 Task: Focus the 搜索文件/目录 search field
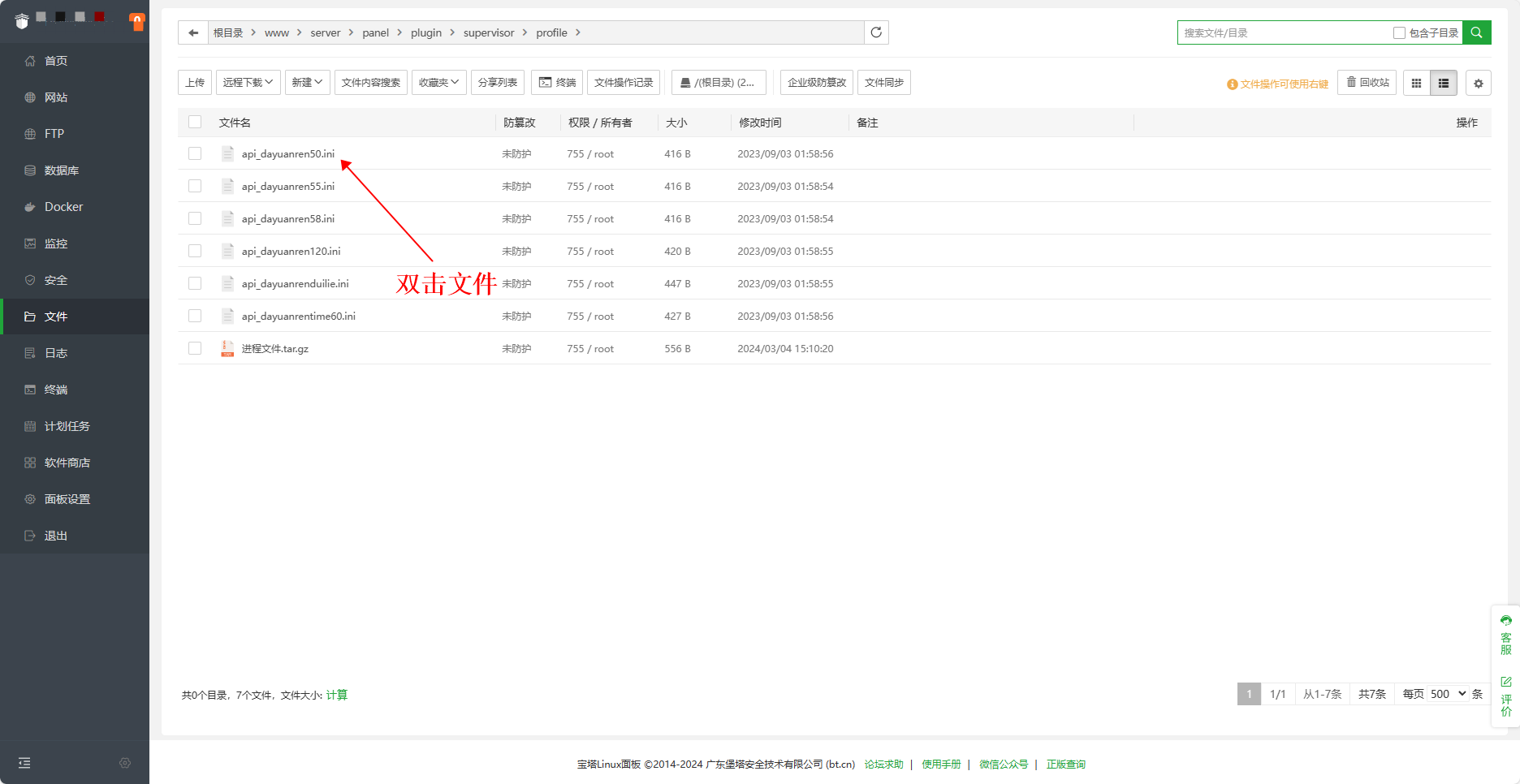1283,33
